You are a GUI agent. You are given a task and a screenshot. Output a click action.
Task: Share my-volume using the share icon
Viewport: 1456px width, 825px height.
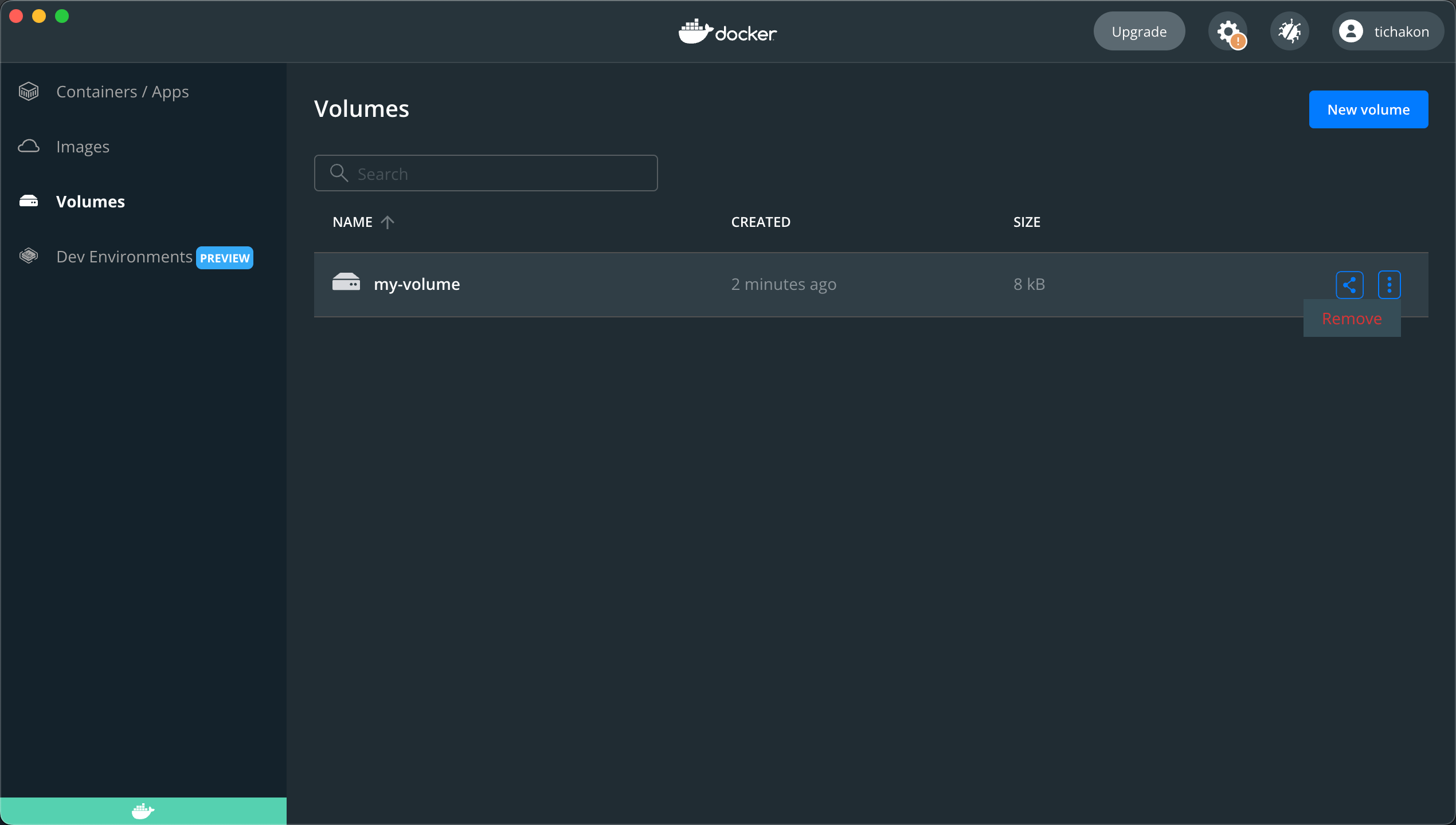point(1349,284)
